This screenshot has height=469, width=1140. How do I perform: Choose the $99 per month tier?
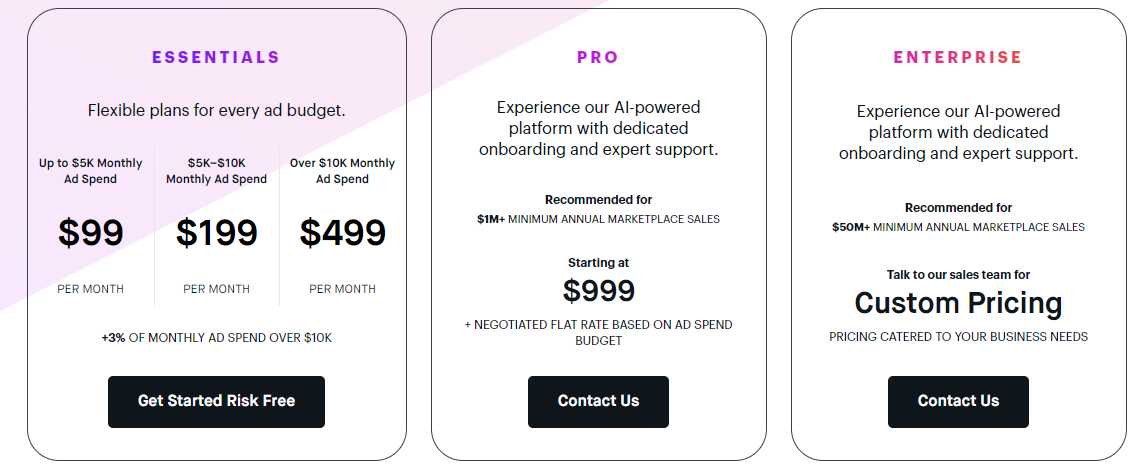(91, 233)
